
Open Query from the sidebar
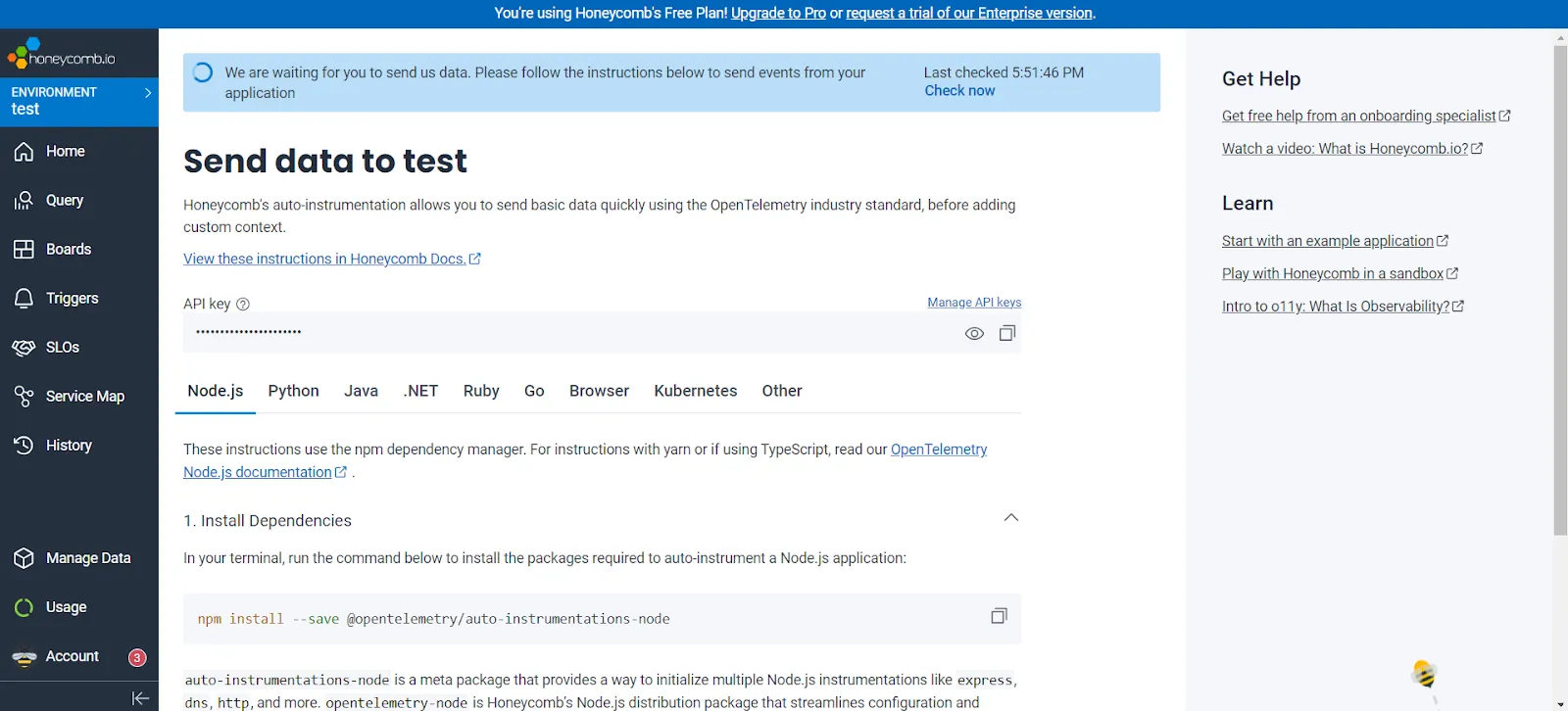point(64,201)
